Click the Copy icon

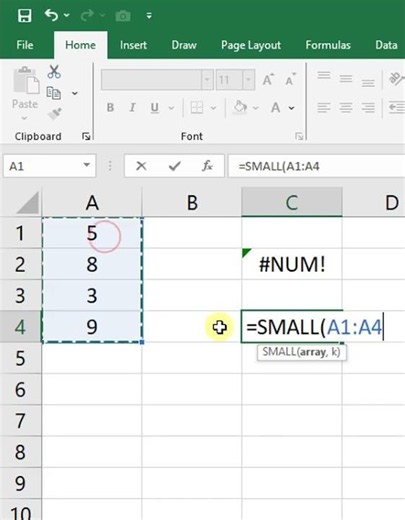(54, 93)
